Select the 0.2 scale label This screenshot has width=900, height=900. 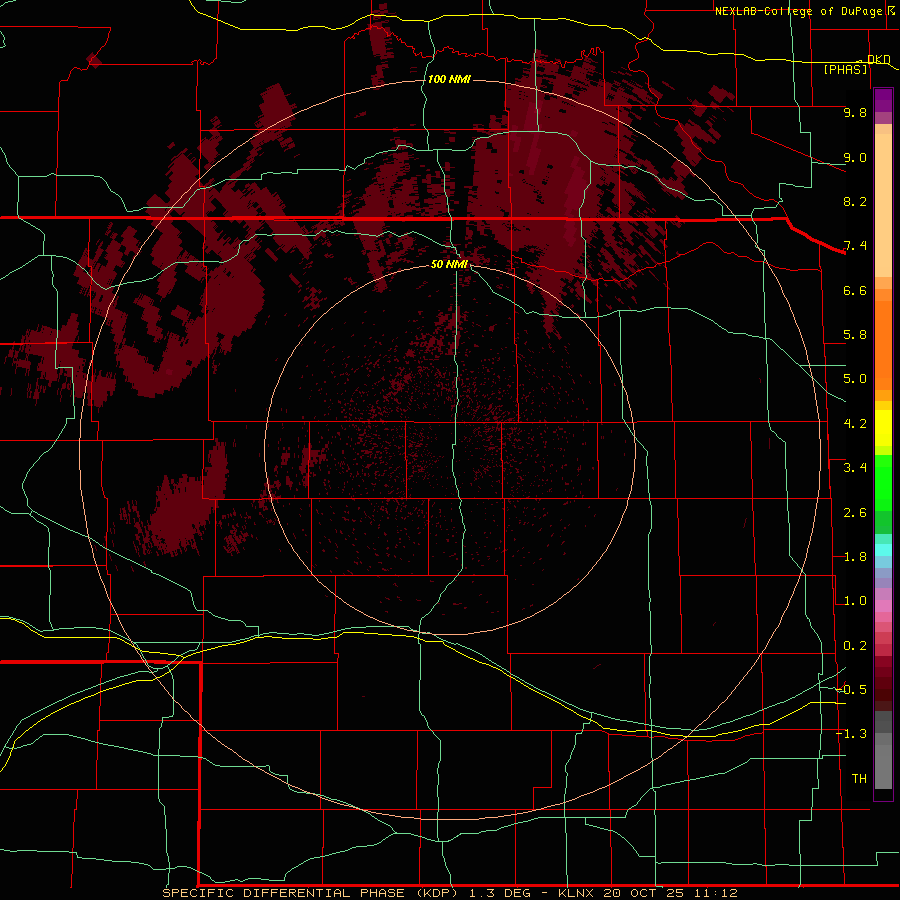[x=855, y=646]
